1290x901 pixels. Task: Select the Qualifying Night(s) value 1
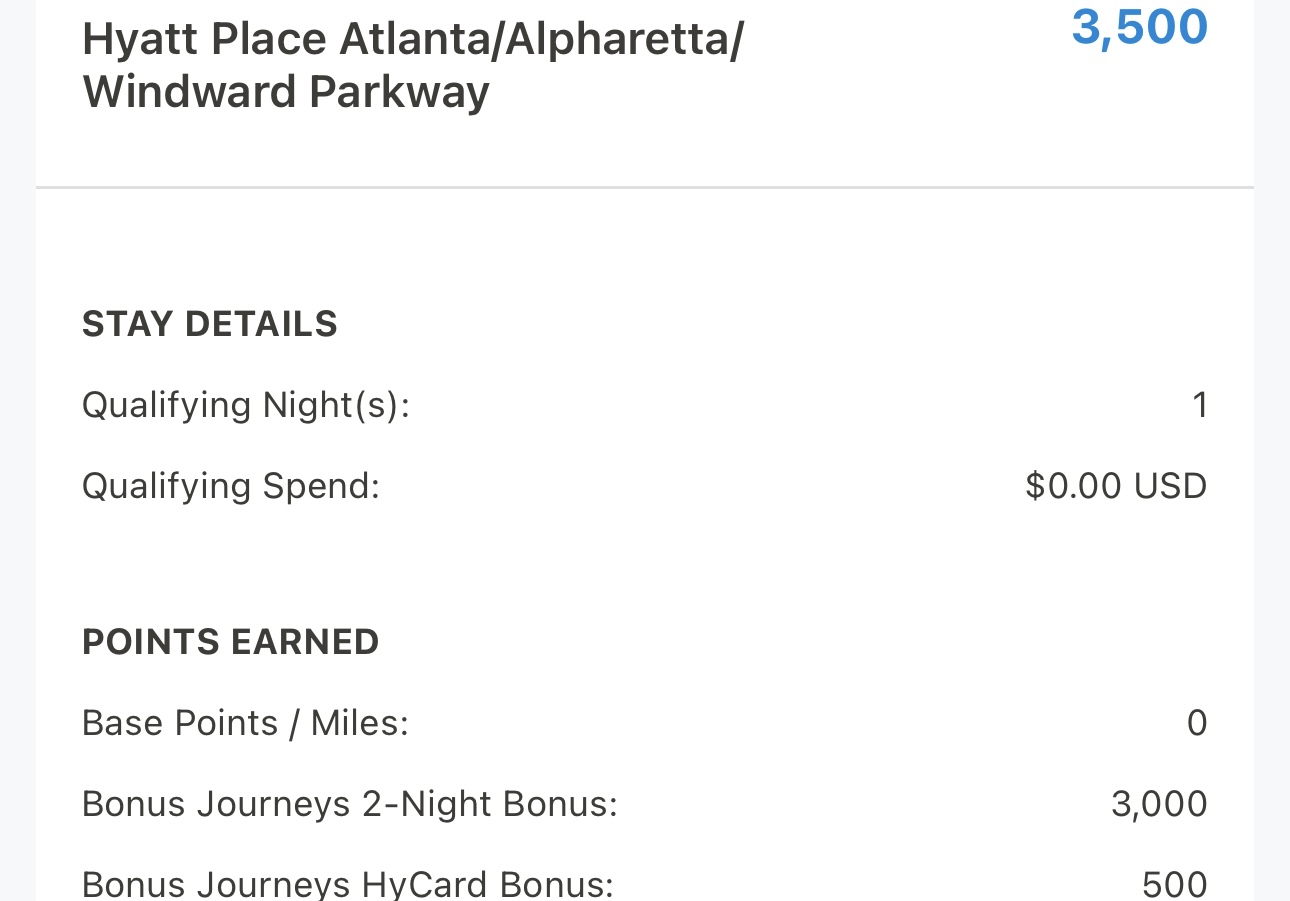coord(1200,405)
